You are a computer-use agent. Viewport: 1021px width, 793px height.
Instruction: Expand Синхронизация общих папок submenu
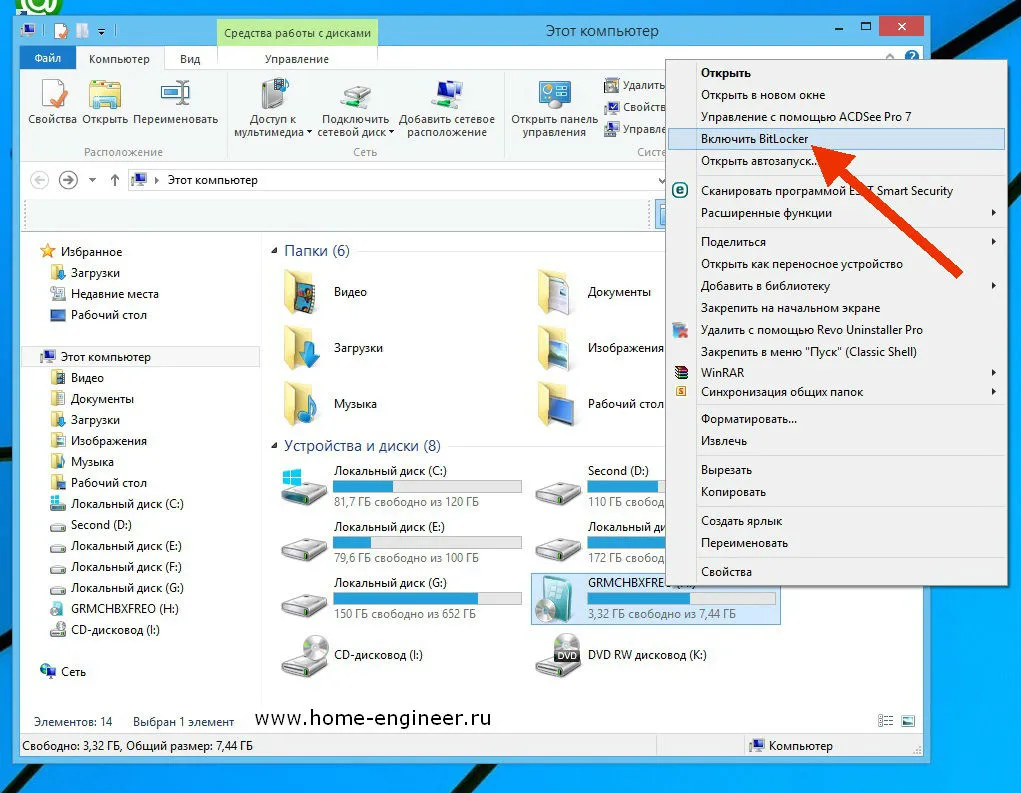[837, 392]
